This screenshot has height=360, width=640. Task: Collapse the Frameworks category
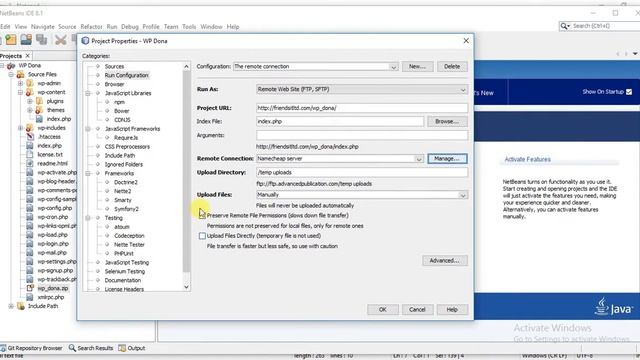pyautogui.click(x=88, y=173)
